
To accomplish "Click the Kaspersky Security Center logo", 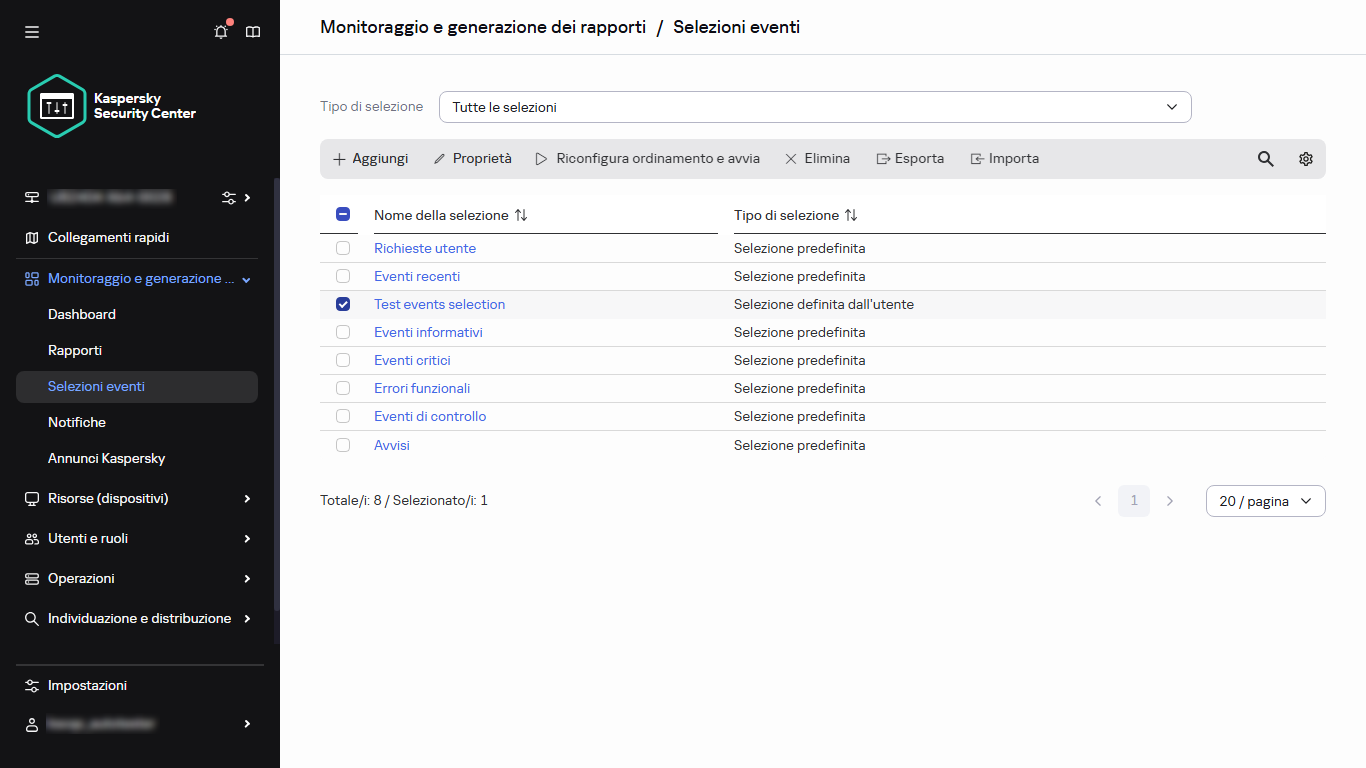I will tap(112, 106).
